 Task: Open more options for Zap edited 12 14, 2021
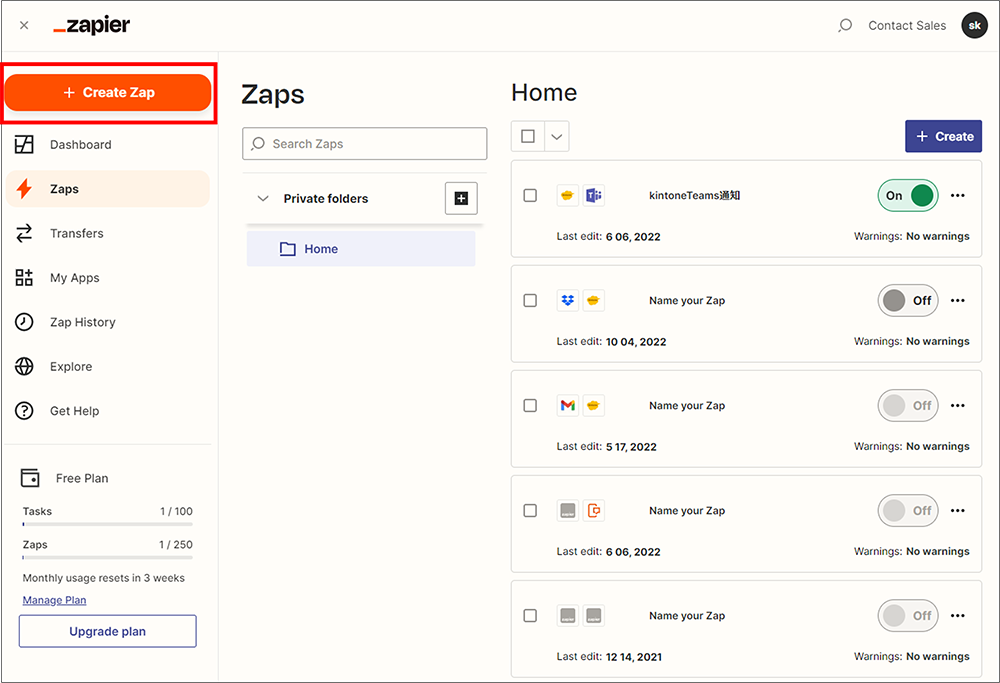click(958, 615)
